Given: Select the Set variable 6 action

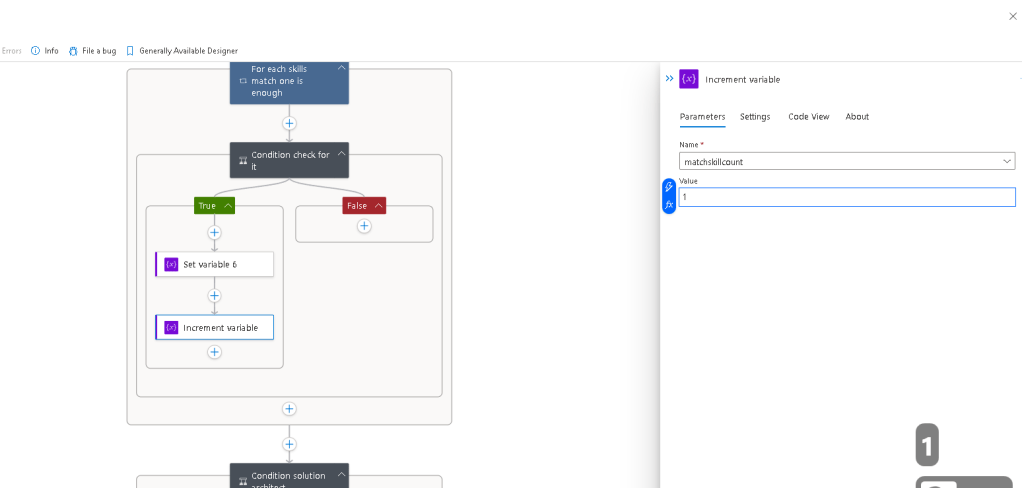Looking at the screenshot, I should click(x=214, y=265).
